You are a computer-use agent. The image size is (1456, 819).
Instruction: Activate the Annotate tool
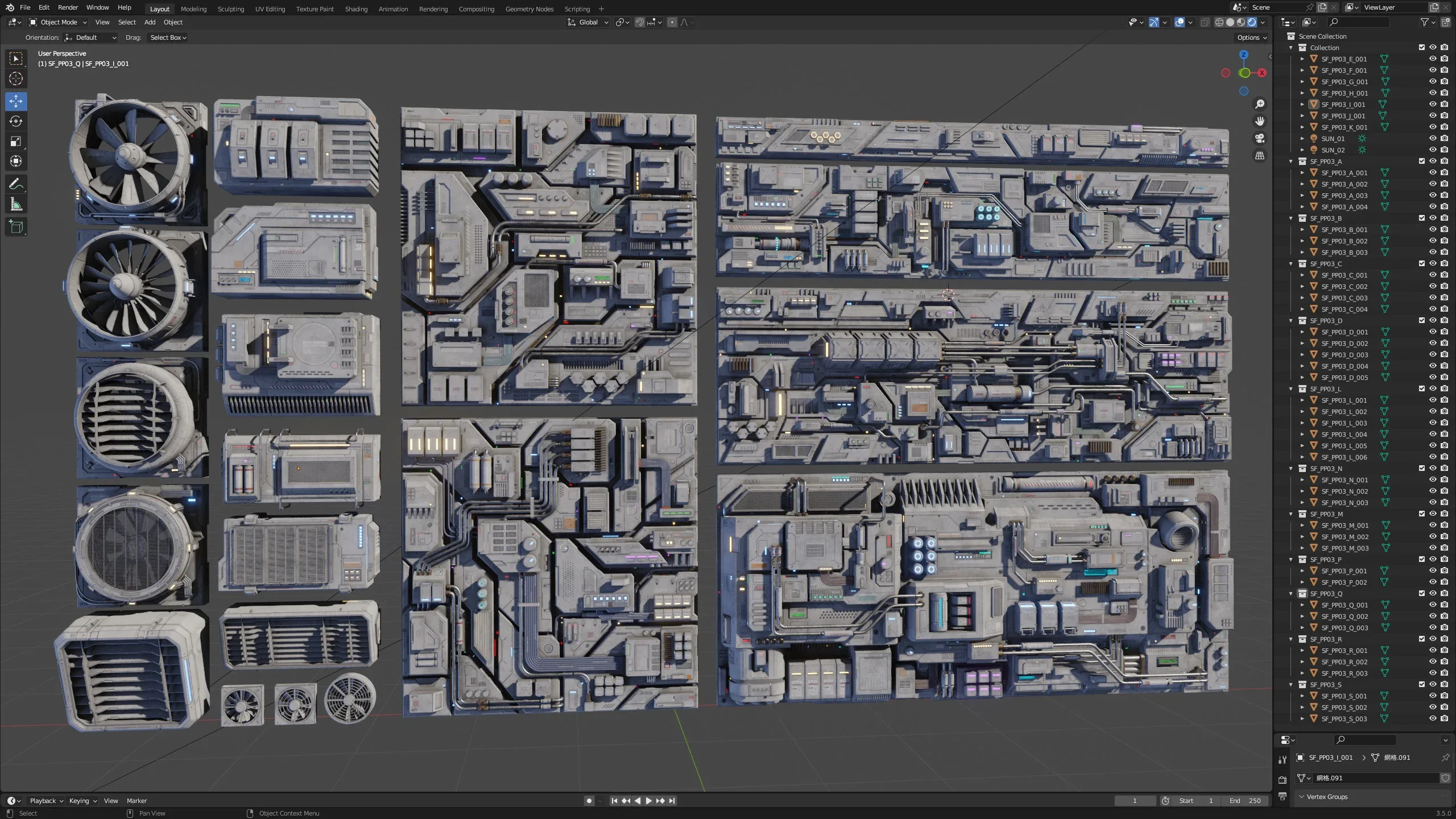(x=16, y=184)
